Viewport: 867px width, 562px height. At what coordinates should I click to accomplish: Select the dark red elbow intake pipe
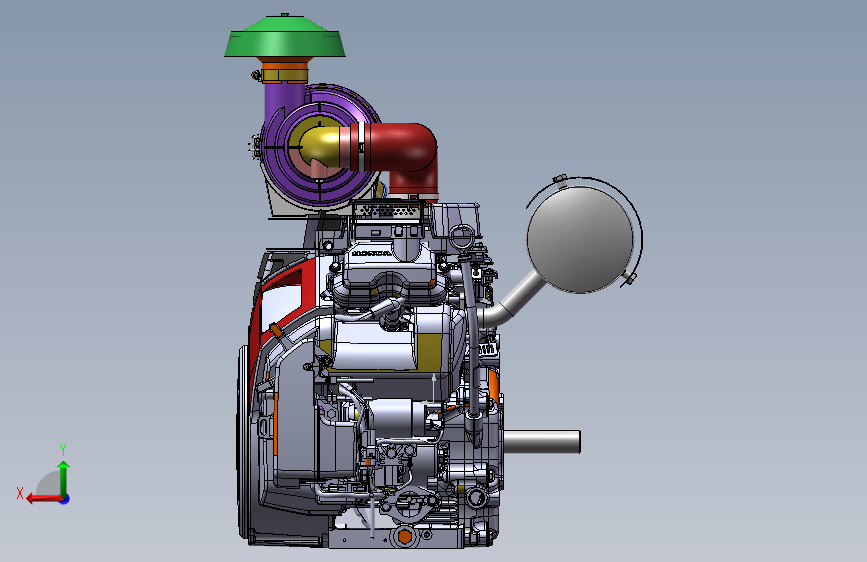(x=401, y=158)
